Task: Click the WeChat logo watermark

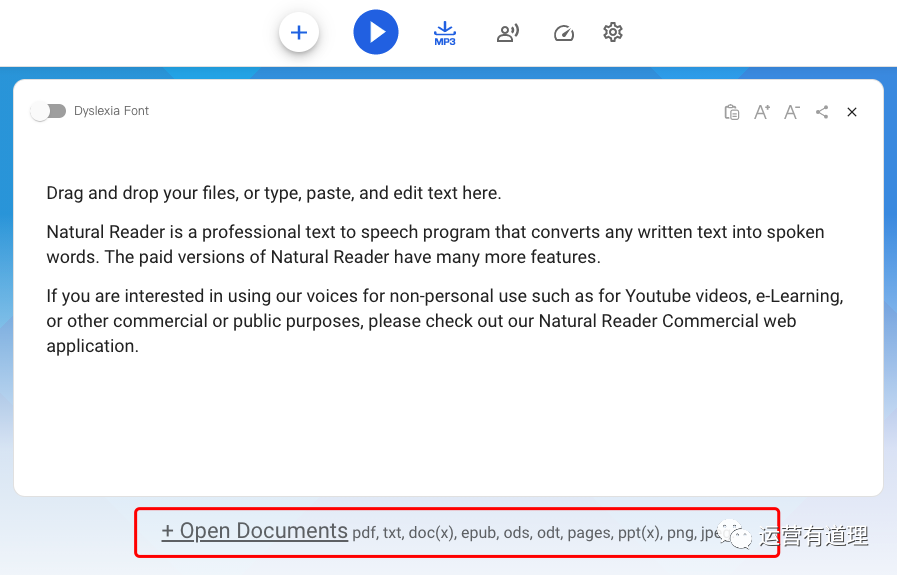Action: click(740, 537)
